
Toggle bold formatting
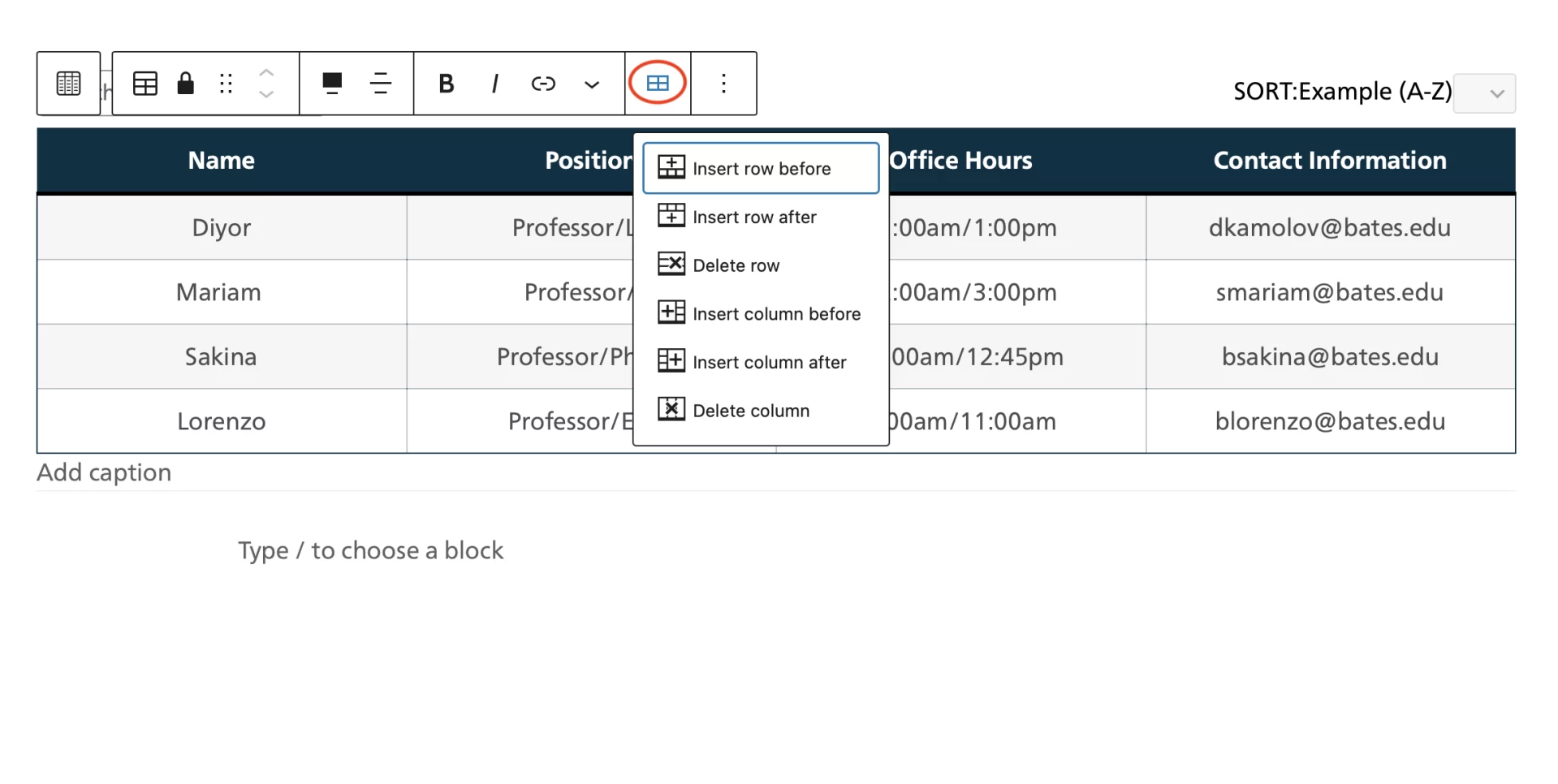[x=446, y=84]
